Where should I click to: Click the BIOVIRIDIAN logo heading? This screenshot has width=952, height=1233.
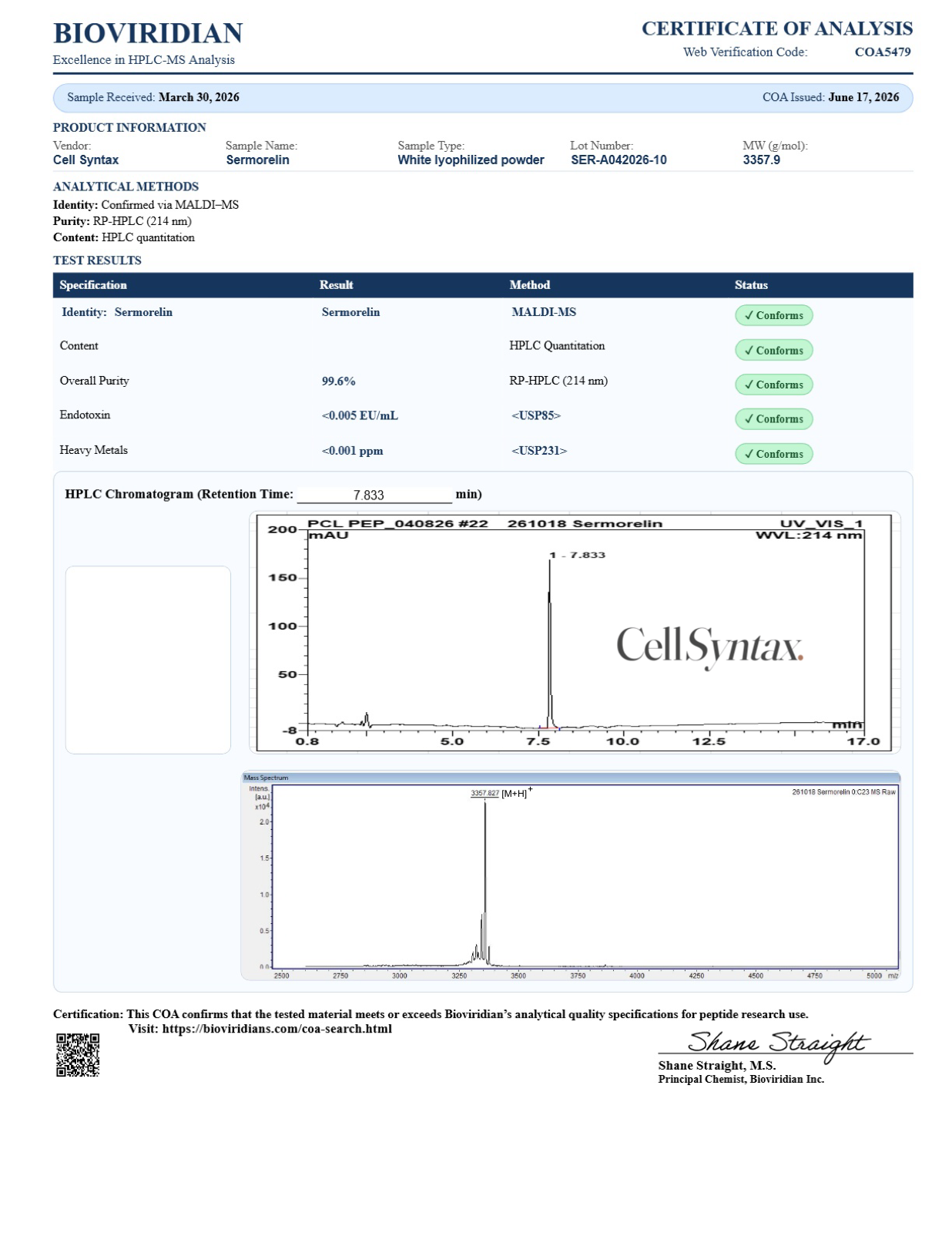click(x=148, y=33)
